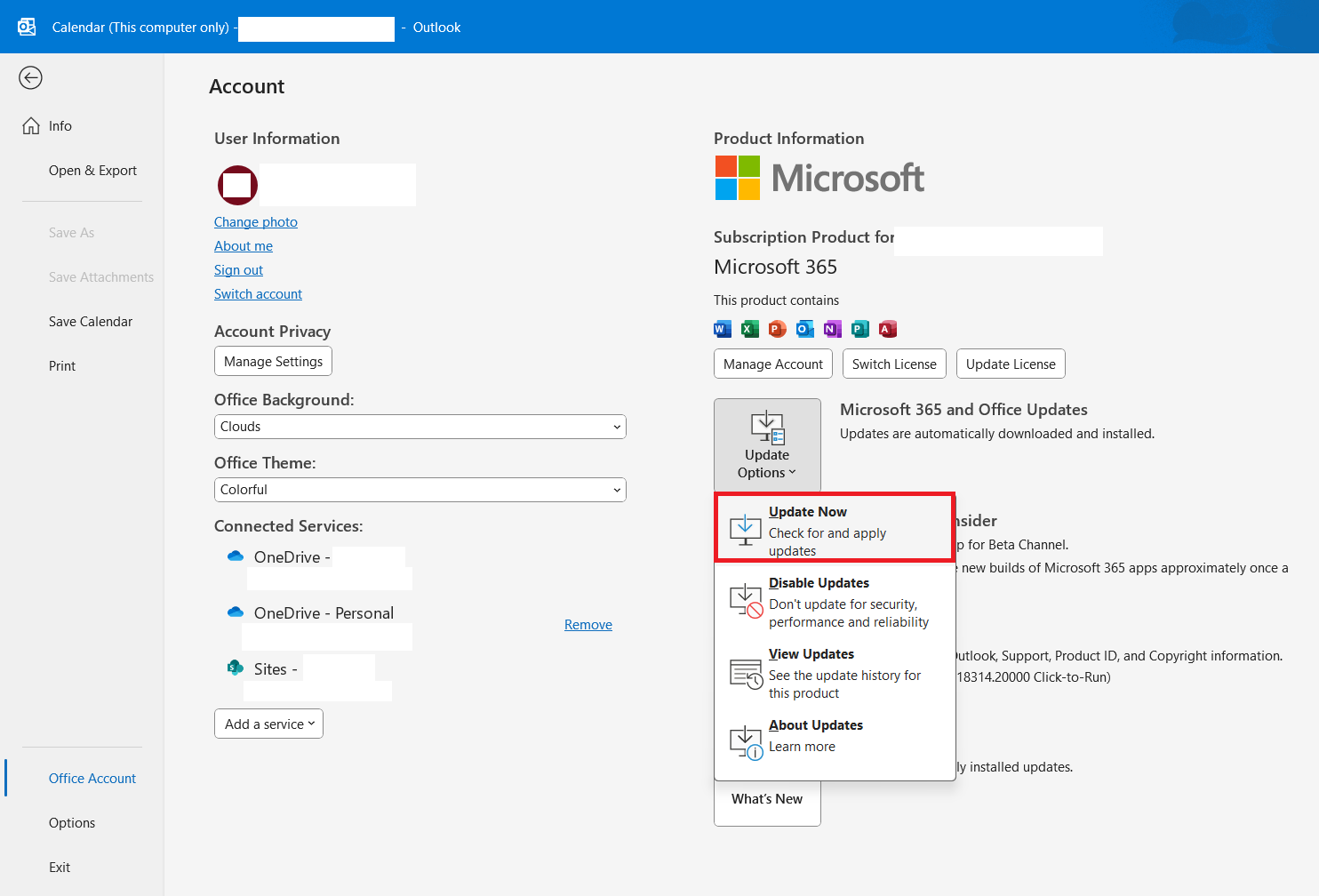Click the user profile photo

237,185
